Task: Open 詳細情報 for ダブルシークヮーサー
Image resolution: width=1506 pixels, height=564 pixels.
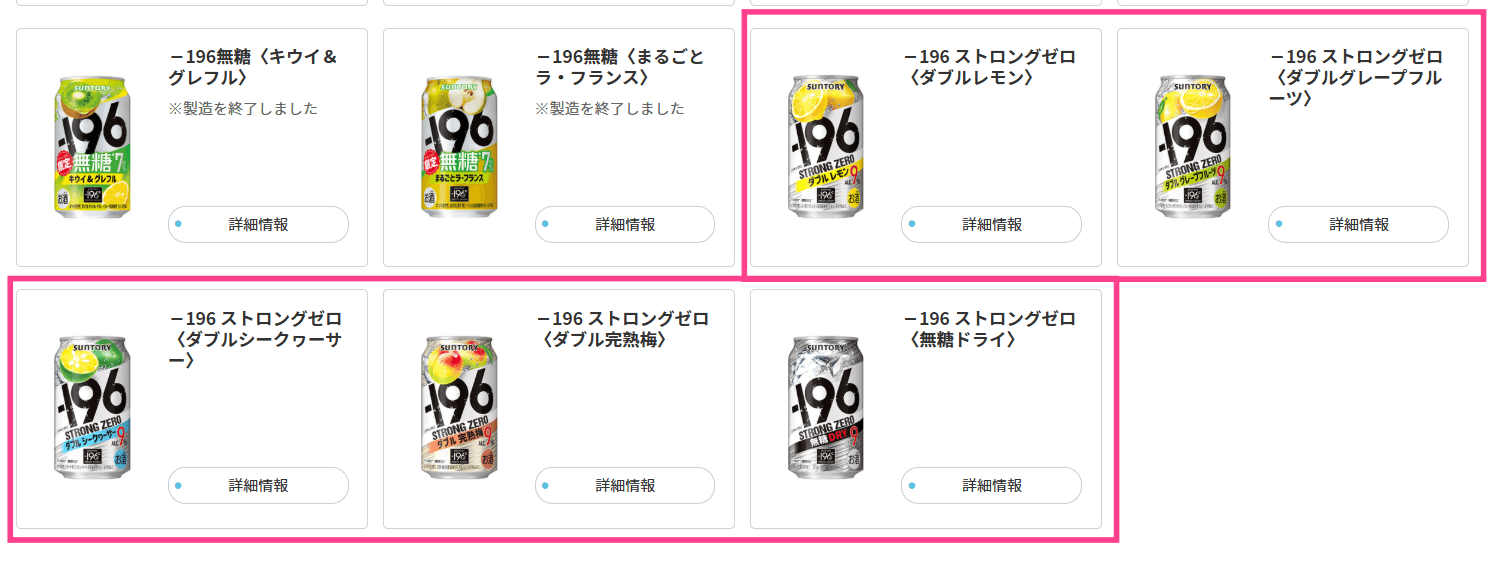Action: point(258,485)
